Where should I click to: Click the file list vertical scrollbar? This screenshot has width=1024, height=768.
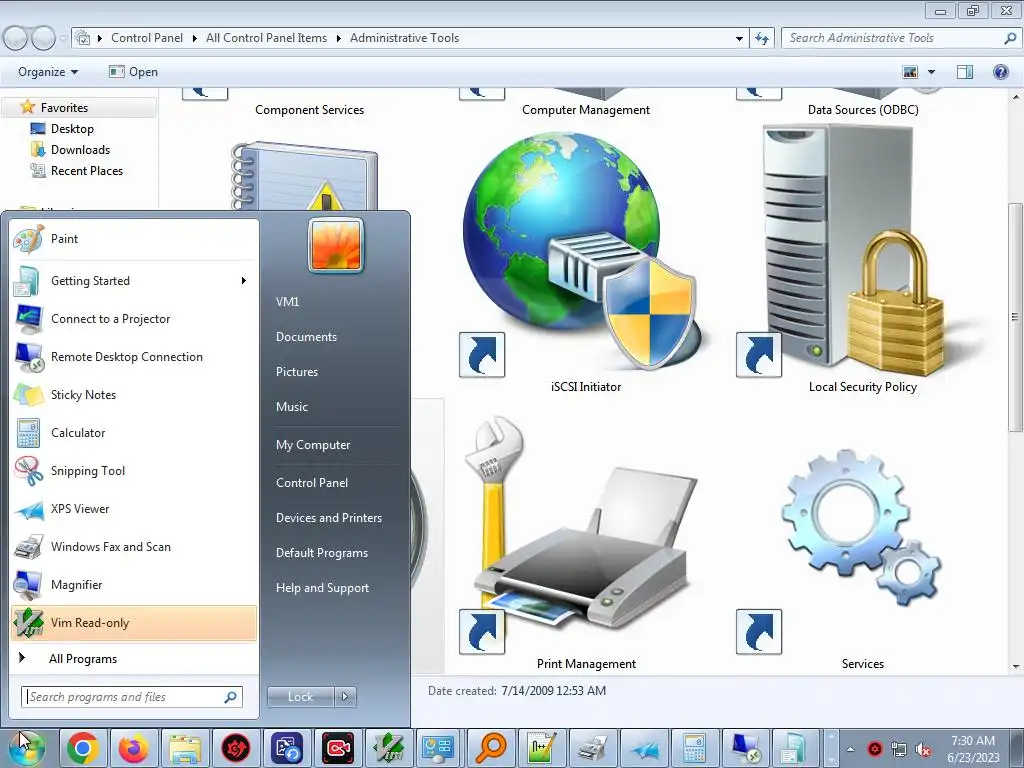1016,317
